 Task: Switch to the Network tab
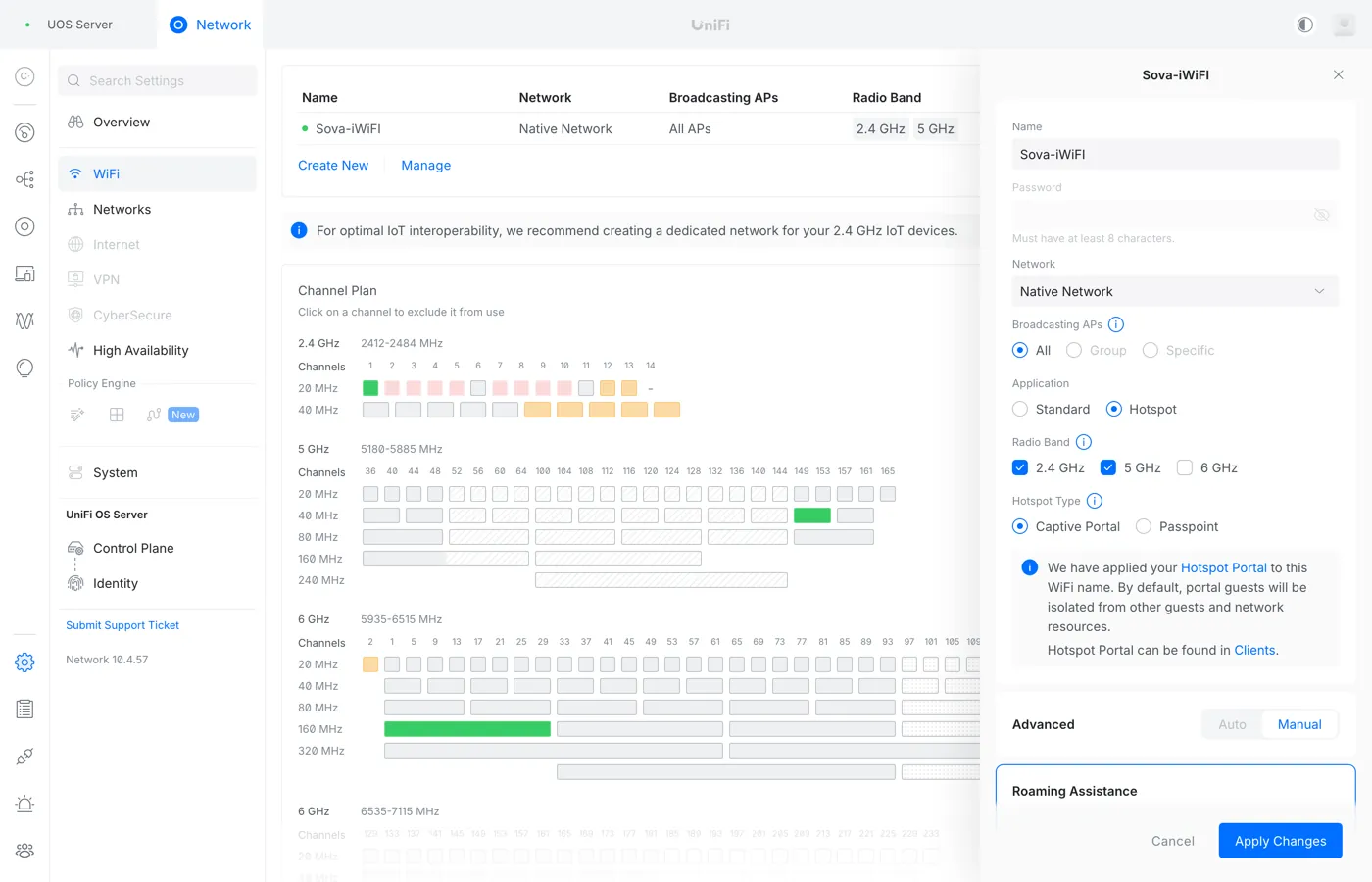pyautogui.click(x=211, y=24)
